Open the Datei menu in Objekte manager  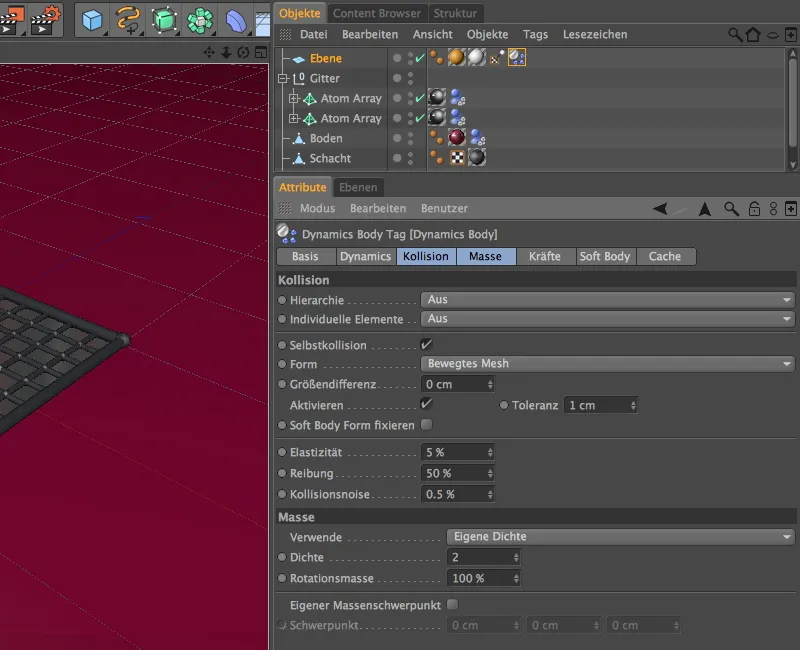click(x=313, y=35)
